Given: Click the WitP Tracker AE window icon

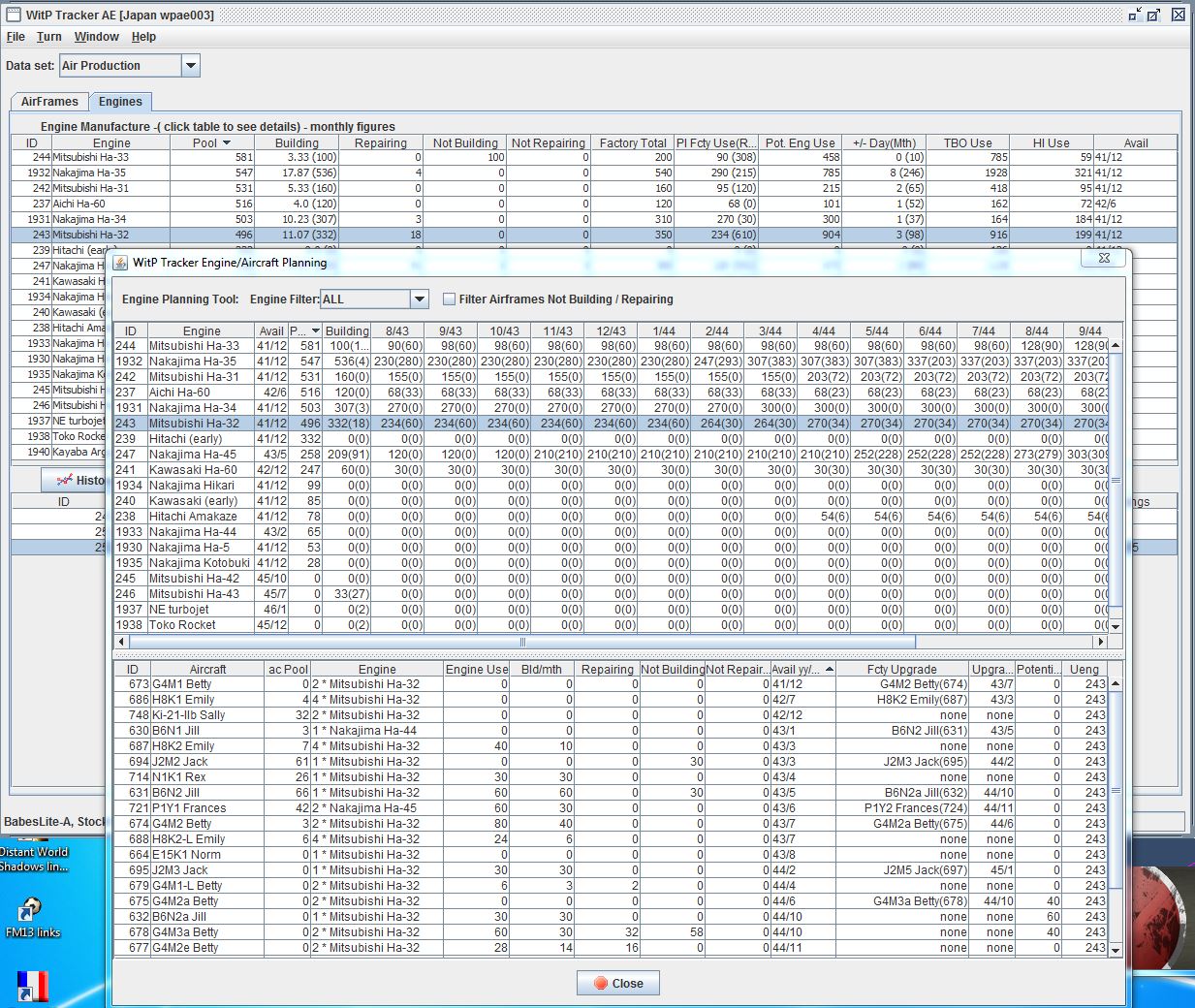Looking at the screenshot, I should coord(13,15).
